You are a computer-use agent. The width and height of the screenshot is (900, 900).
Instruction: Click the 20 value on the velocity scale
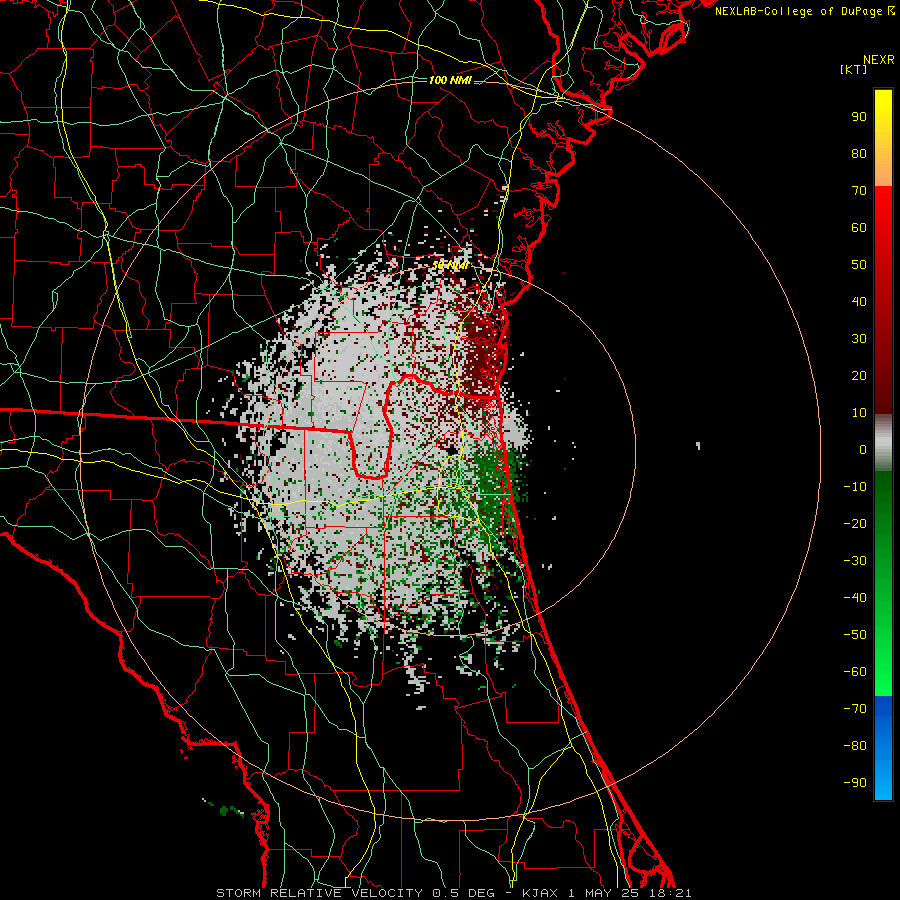(x=859, y=376)
